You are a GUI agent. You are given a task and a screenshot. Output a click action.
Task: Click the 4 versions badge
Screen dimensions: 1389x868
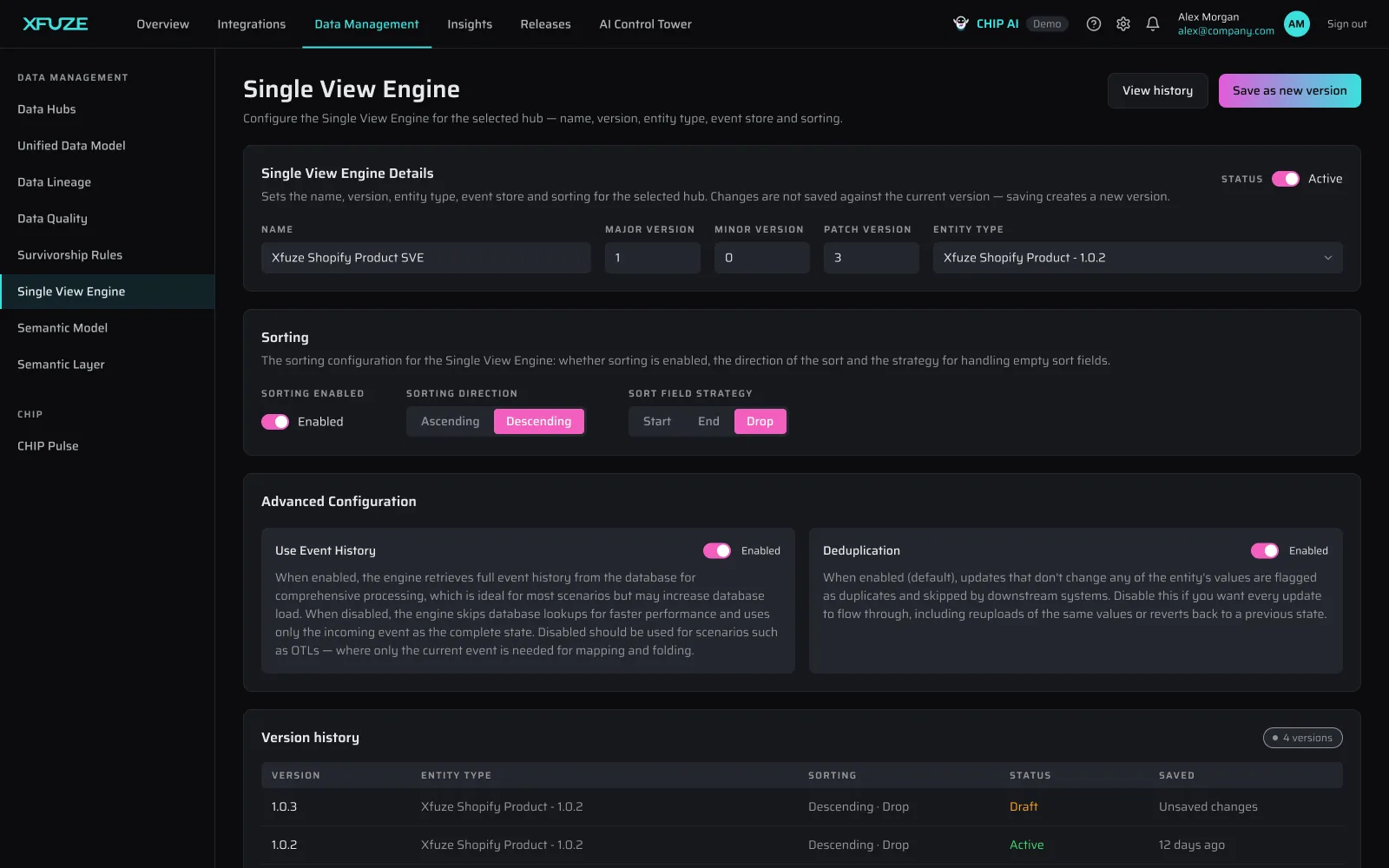(1302, 738)
